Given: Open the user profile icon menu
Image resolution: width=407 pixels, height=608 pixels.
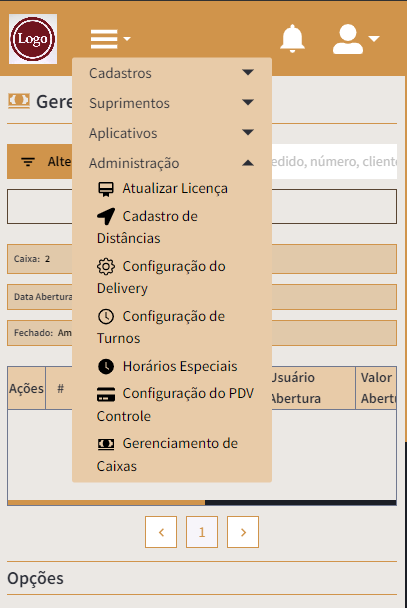Looking at the screenshot, I should tap(355, 39).
